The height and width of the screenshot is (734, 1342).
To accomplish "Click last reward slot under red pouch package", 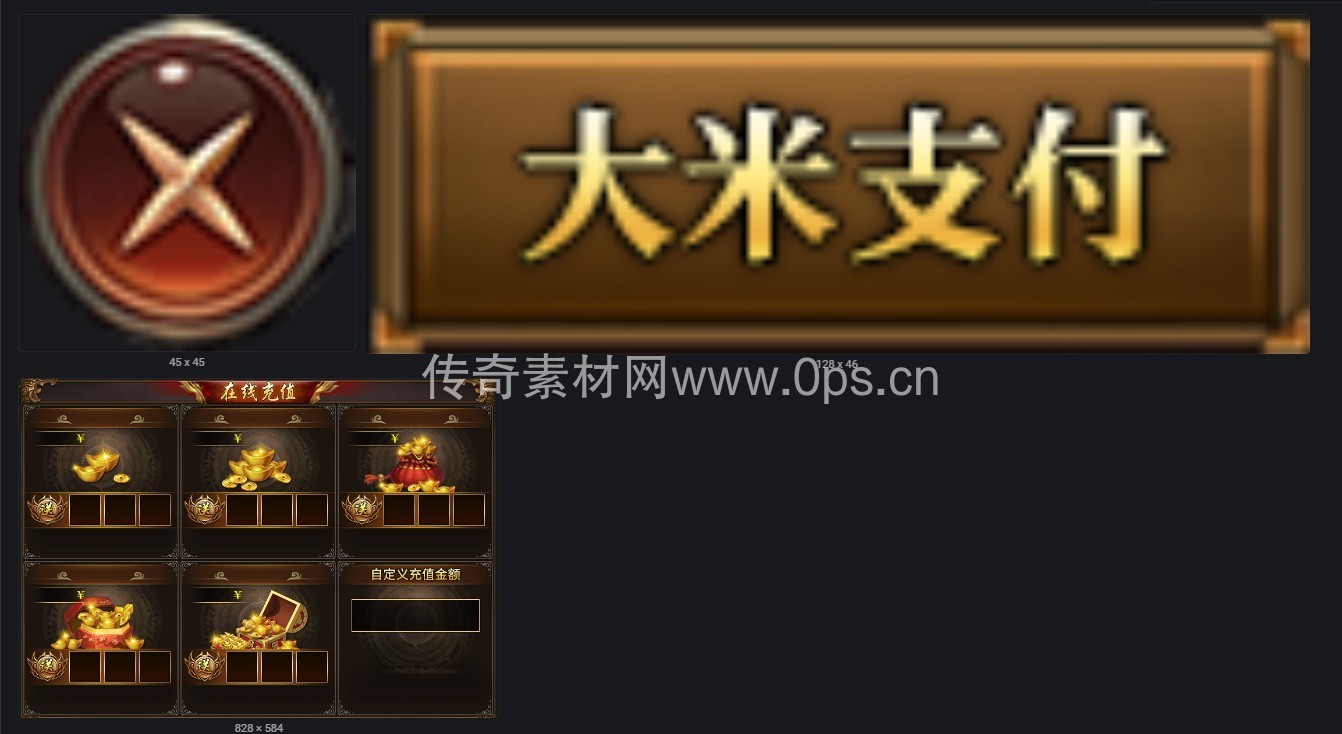I will (468, 509).
